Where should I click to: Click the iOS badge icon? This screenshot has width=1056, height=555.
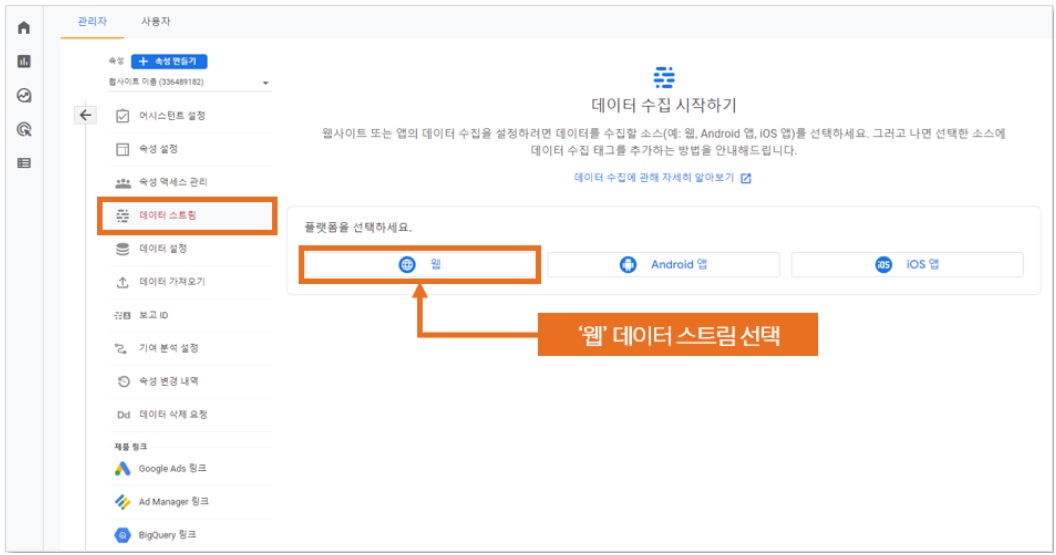point(883,265)
